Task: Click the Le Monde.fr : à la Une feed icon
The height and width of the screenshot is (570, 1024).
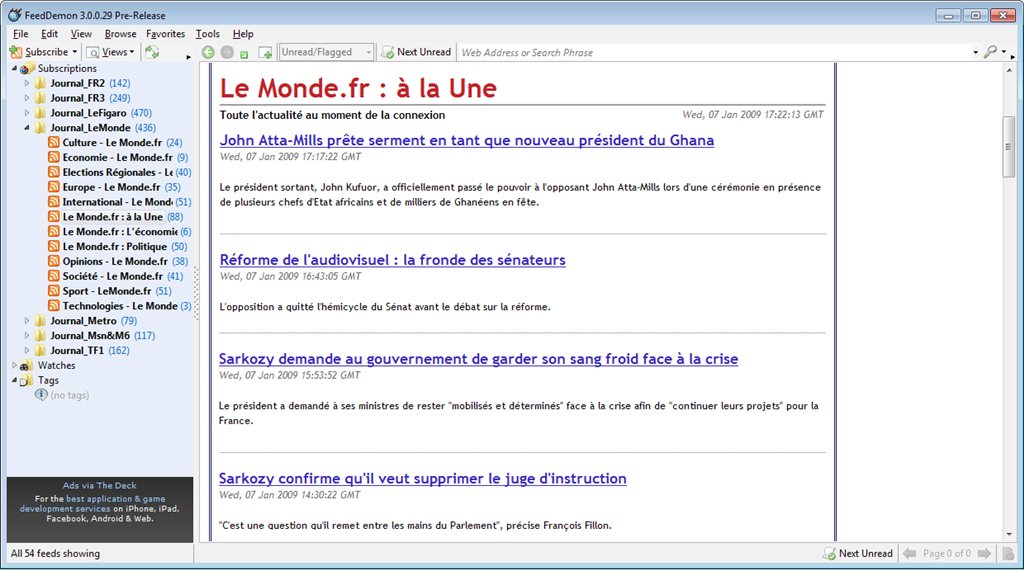Action: pos(54,217)
